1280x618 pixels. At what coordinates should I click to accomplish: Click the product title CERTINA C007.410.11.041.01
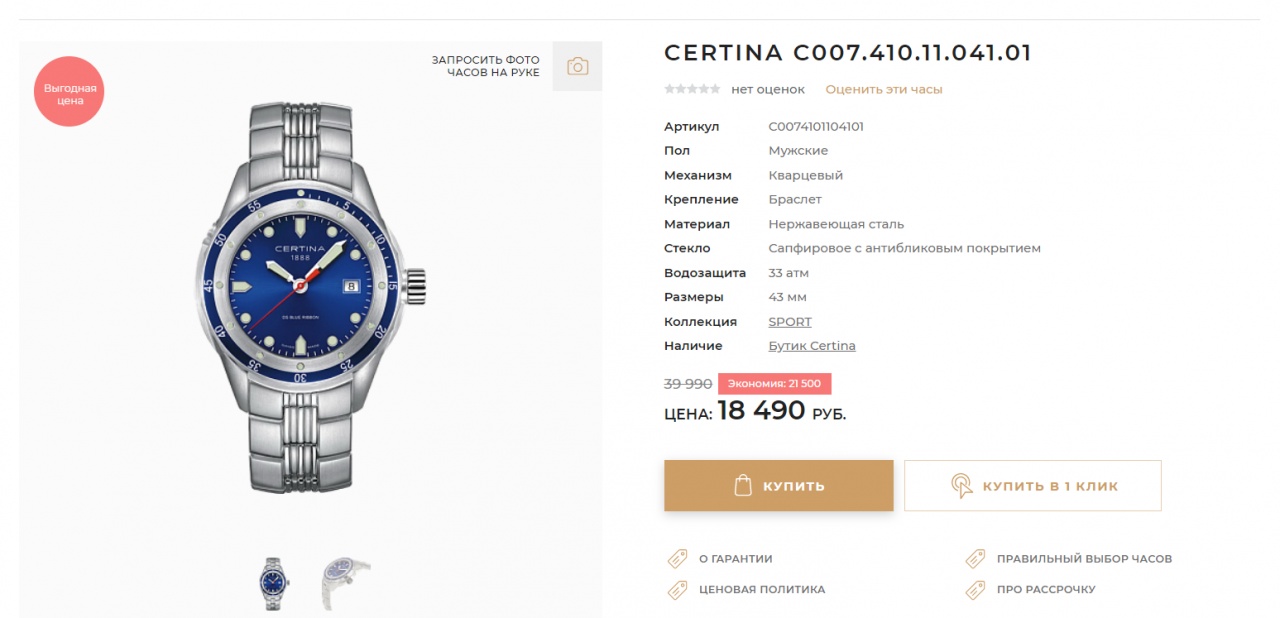tap(847, 53)
